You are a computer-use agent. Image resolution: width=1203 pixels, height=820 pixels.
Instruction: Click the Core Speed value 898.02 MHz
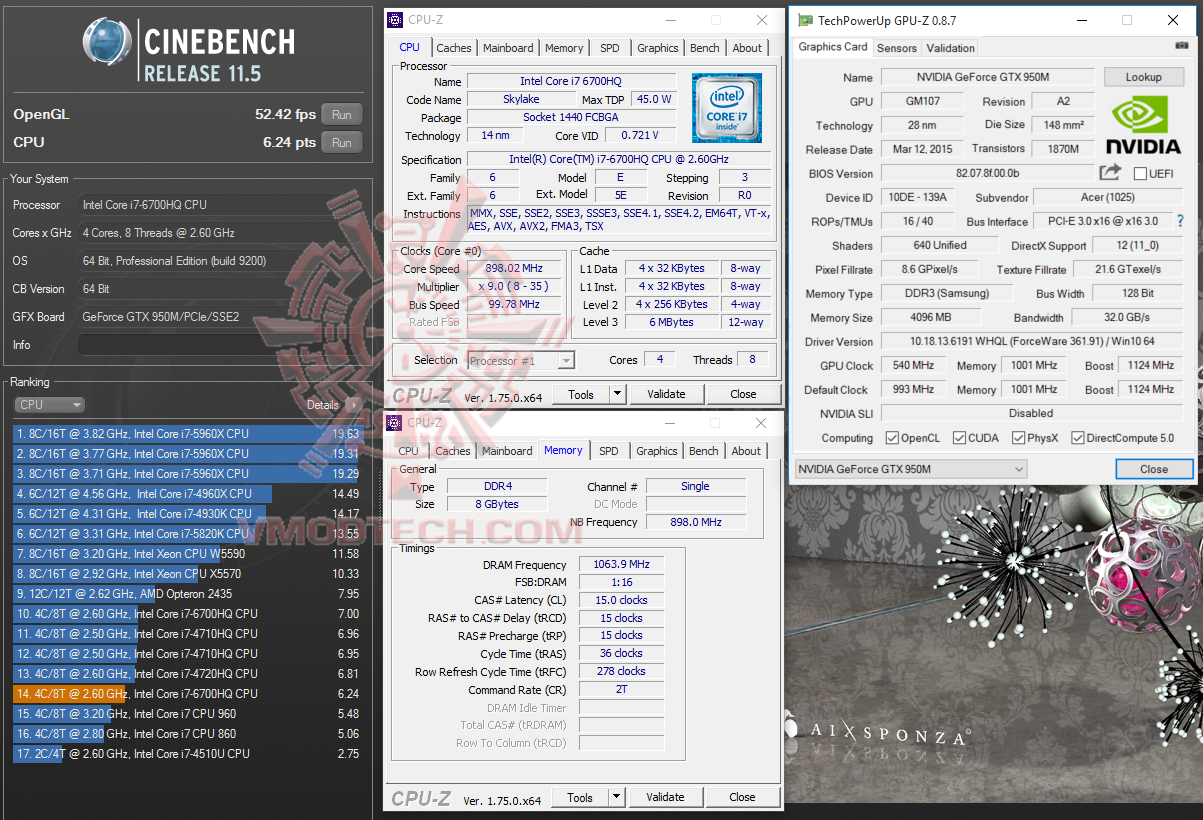(514, 269)
